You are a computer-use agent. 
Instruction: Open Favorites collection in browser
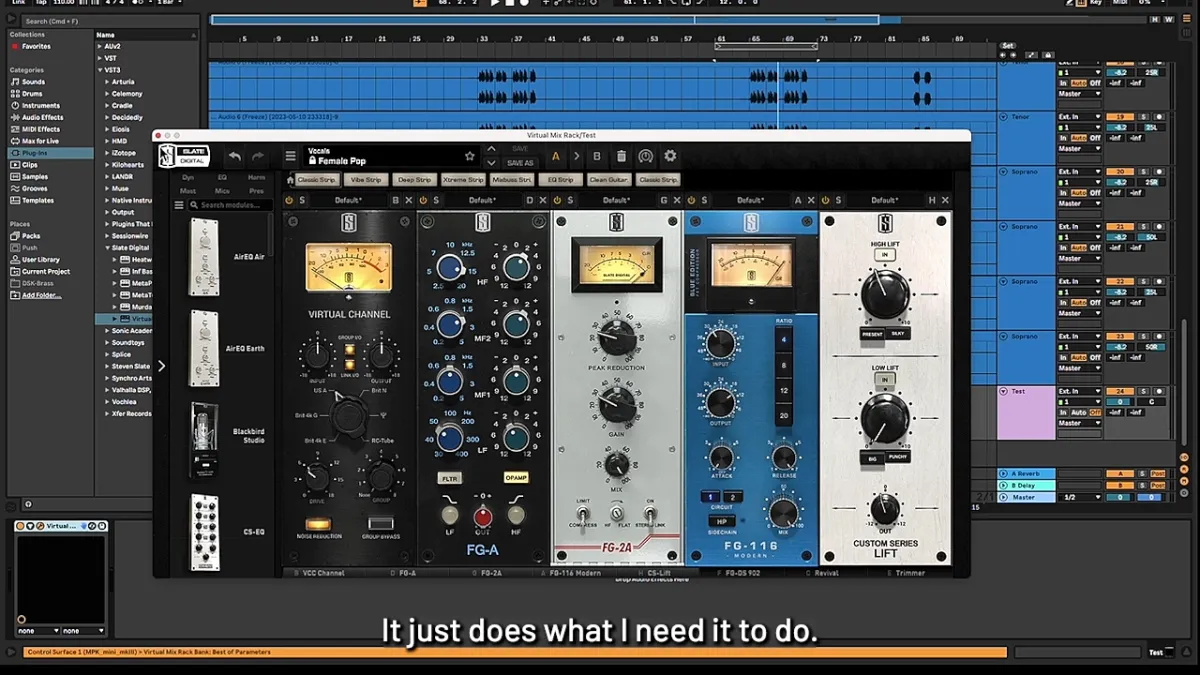pos(36,46)
